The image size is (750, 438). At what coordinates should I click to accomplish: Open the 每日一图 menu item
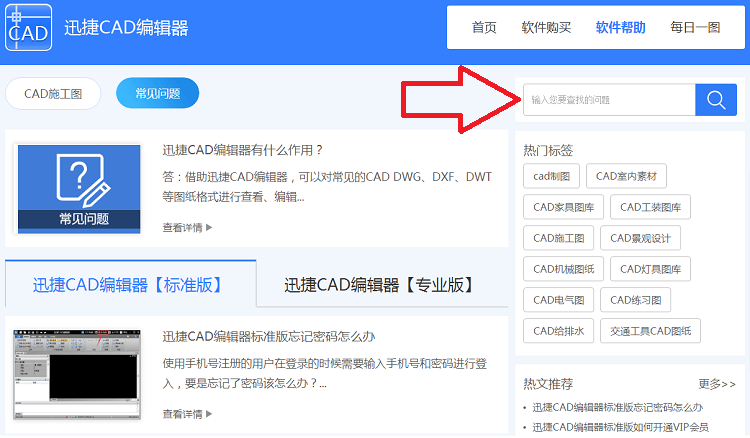(695, 27)
